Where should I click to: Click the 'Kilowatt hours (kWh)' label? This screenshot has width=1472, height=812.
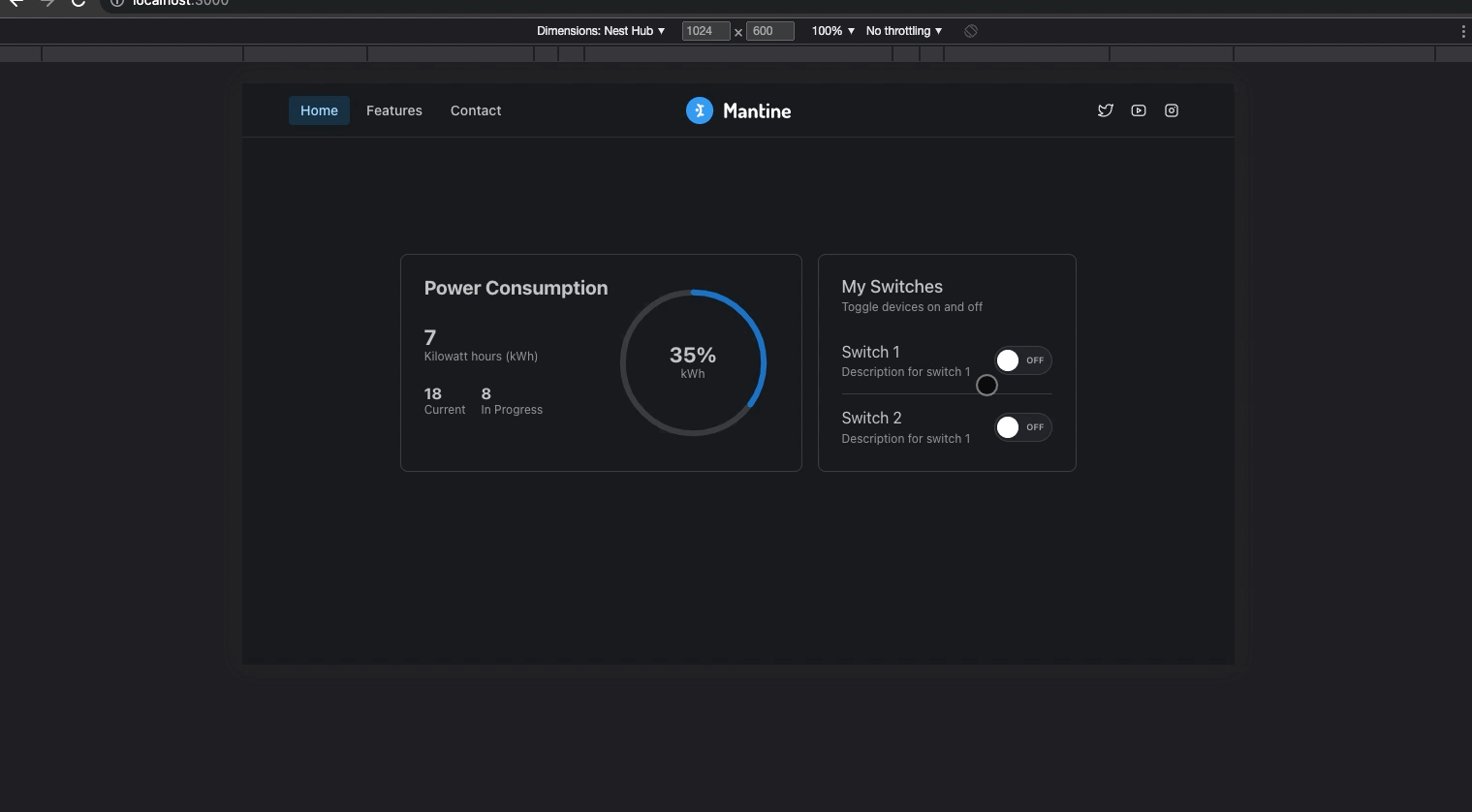pos(481,357)
